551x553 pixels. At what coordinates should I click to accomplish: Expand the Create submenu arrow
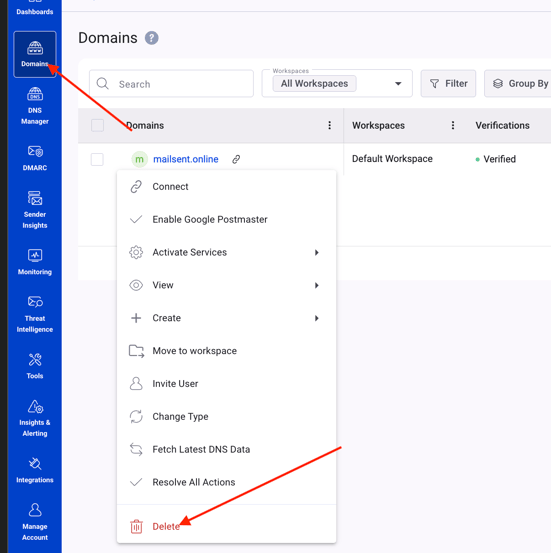(x=316, y=318)
